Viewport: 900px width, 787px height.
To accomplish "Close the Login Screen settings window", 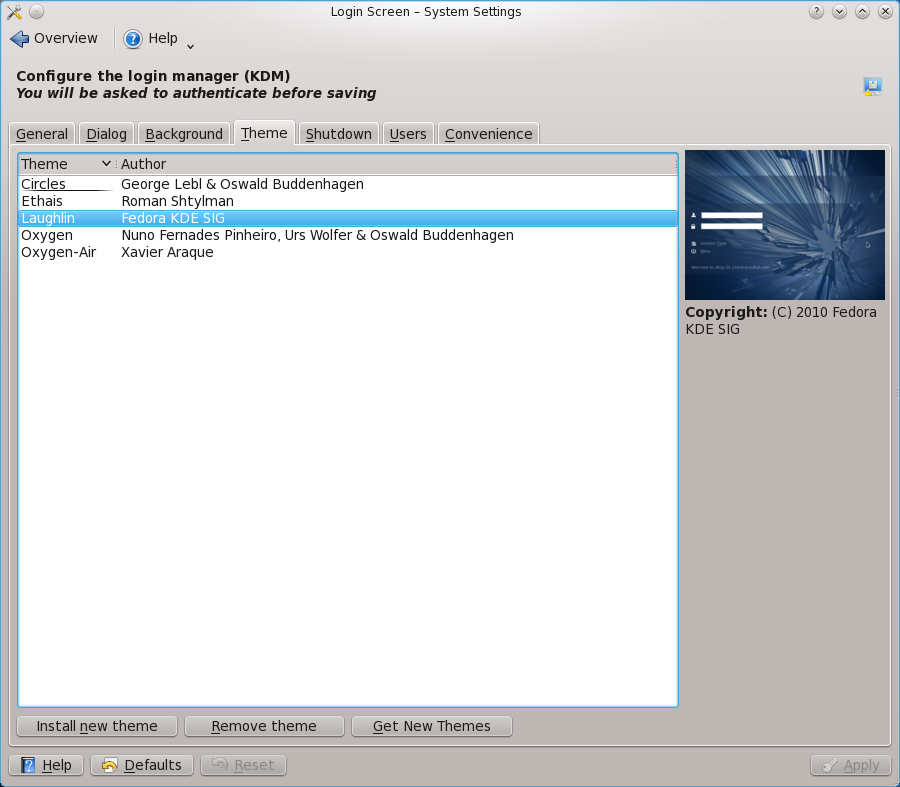I will (x=885, y=11).
